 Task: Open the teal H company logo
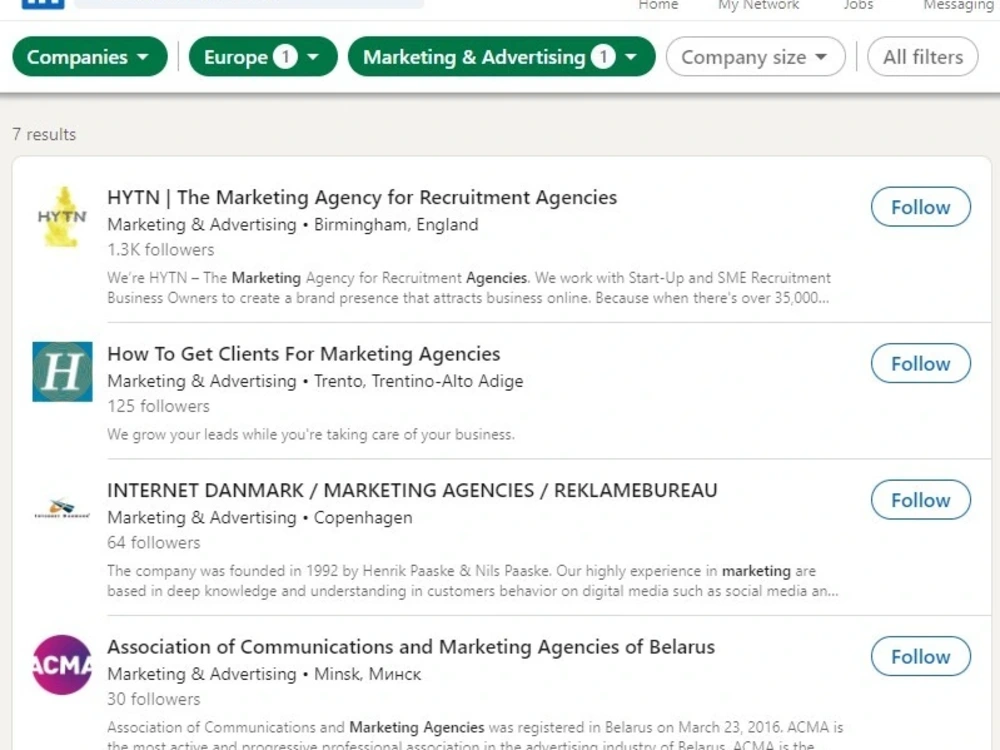point(62,372)
